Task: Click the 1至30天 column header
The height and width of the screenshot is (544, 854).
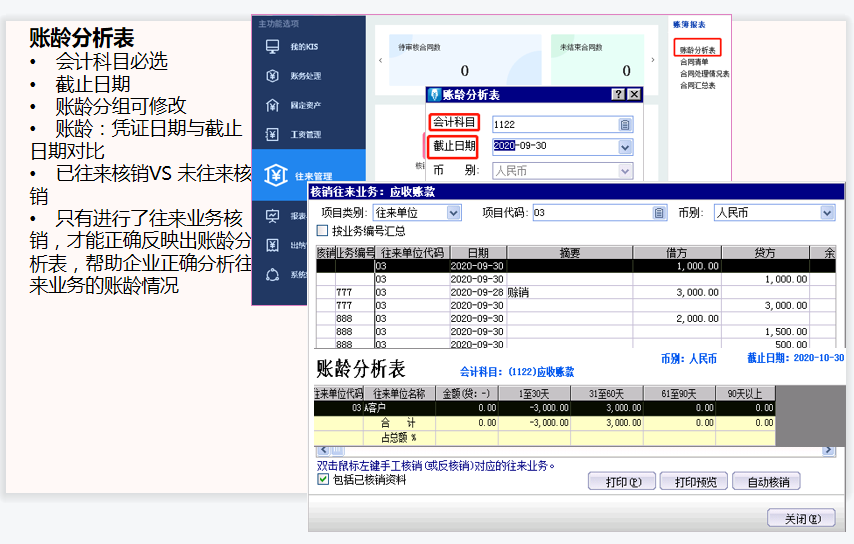Action: click(534, 393)
